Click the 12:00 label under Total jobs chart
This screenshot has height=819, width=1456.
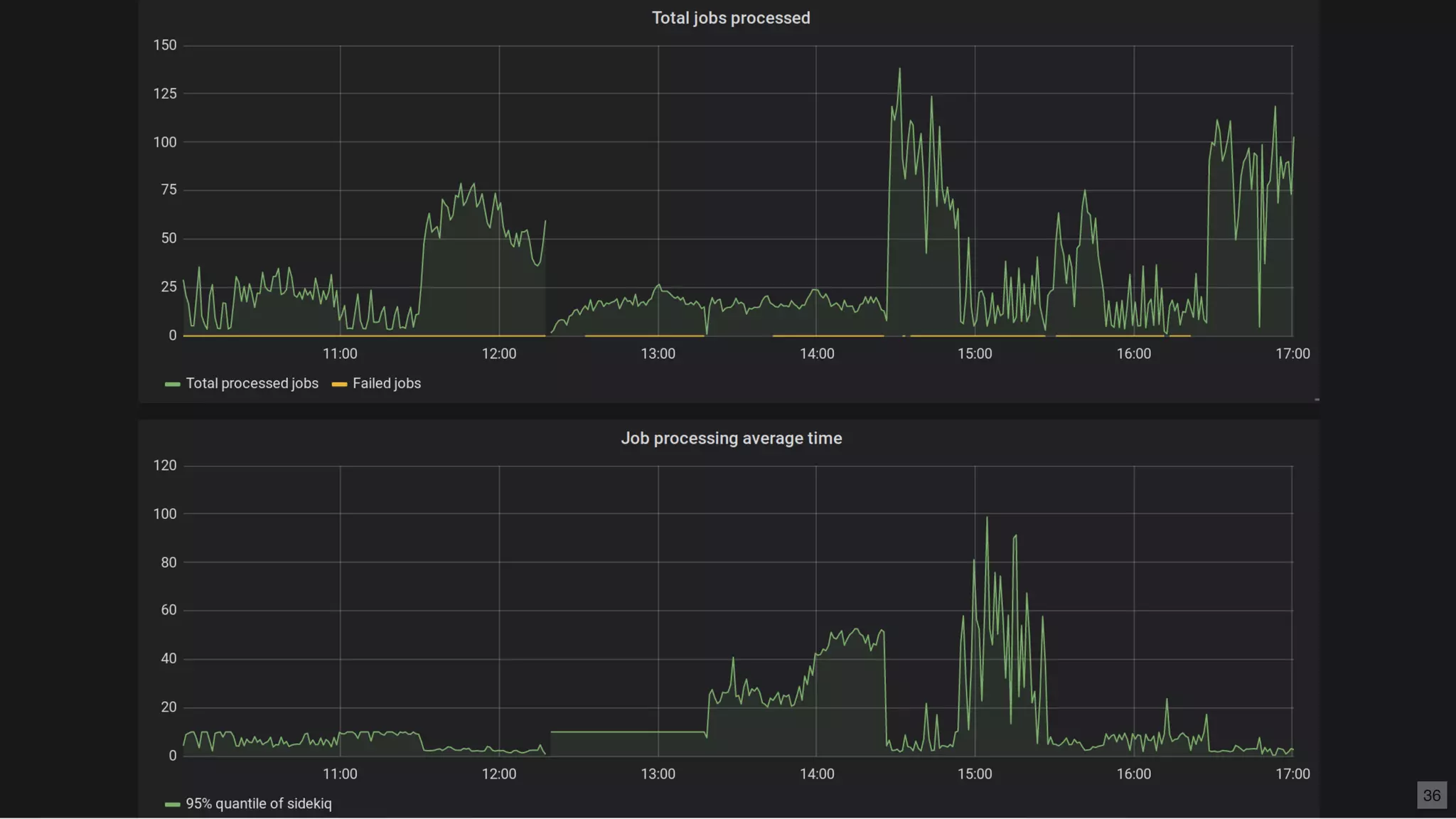pyautogui.click(x=498, y=353)
